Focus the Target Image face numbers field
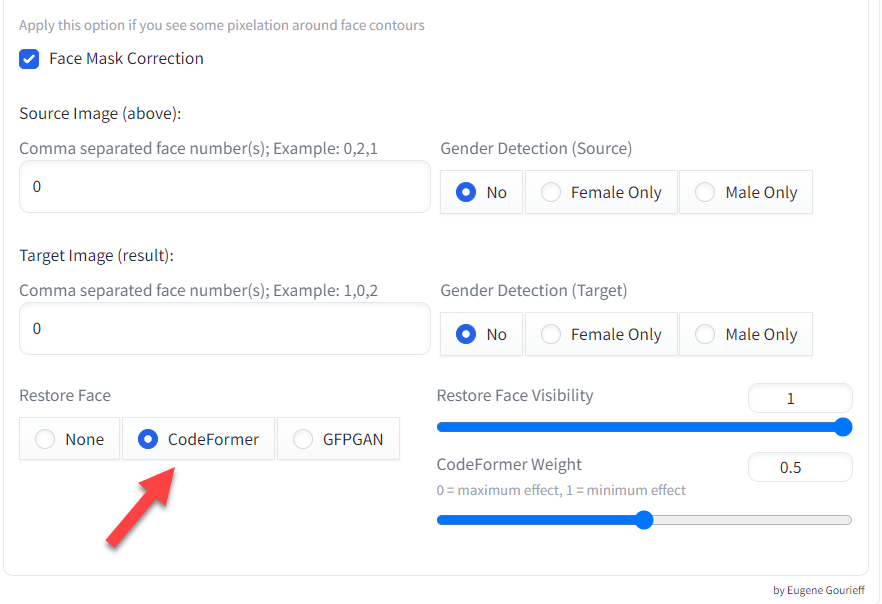Viewport: 882px width, 604px height. coord(224,329)
